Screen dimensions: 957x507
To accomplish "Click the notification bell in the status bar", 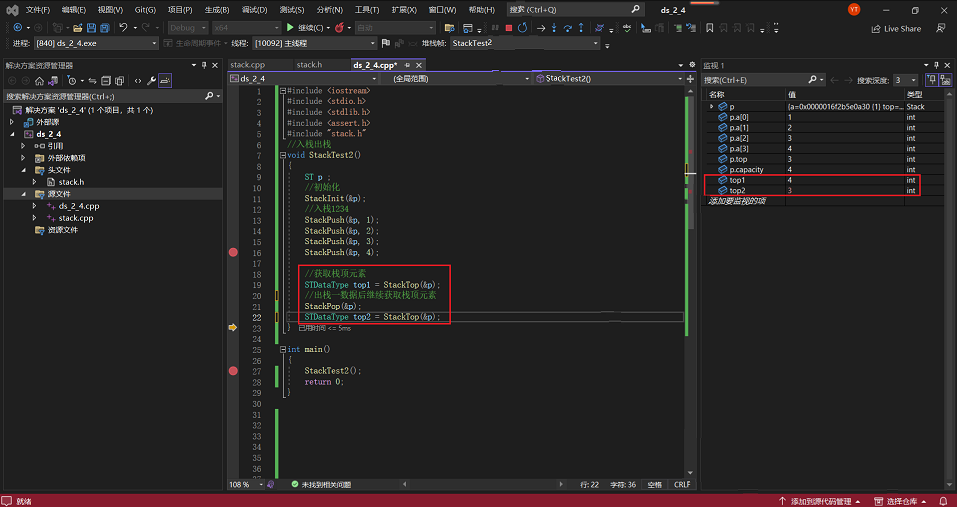I will (944, 501).
